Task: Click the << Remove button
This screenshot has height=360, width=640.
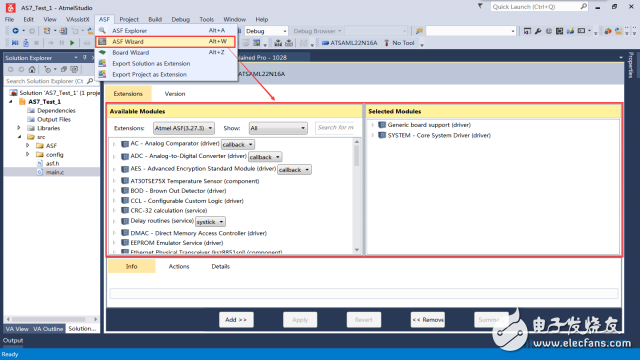Action: coord(427,320)
